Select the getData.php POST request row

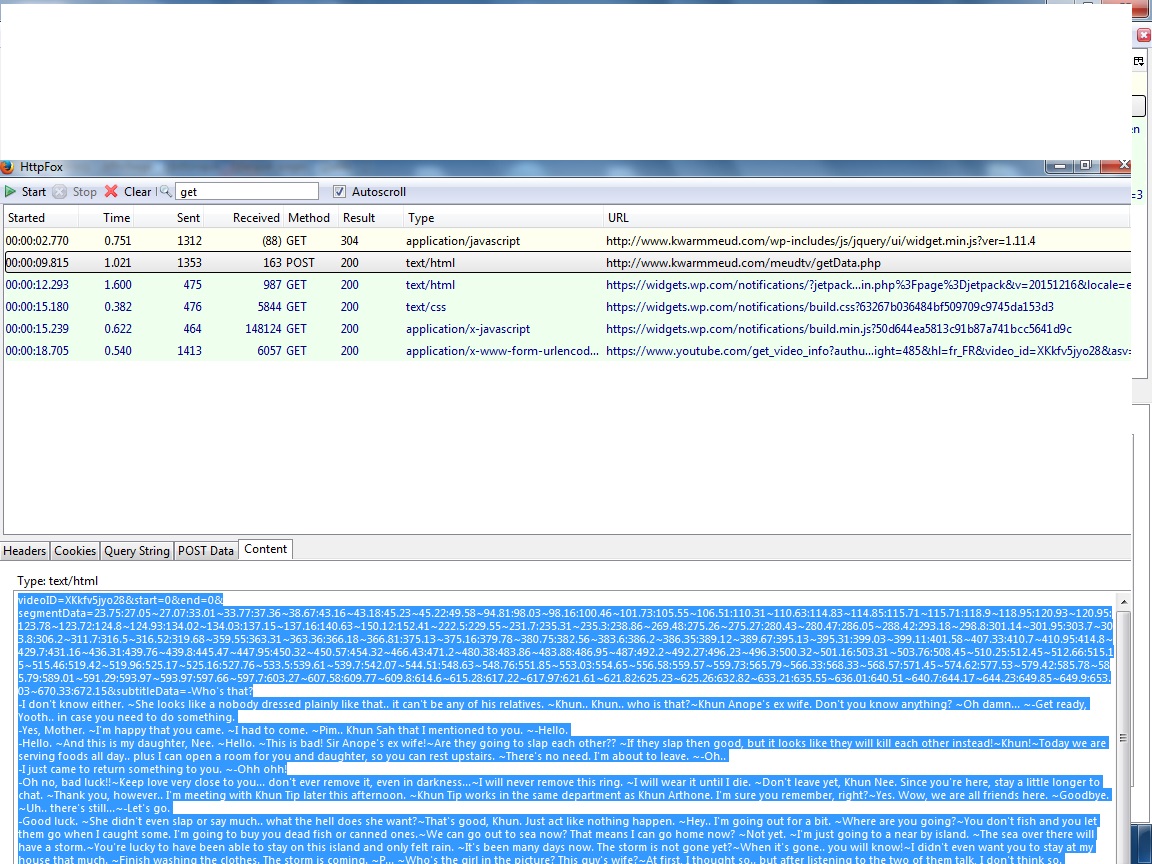567,262
